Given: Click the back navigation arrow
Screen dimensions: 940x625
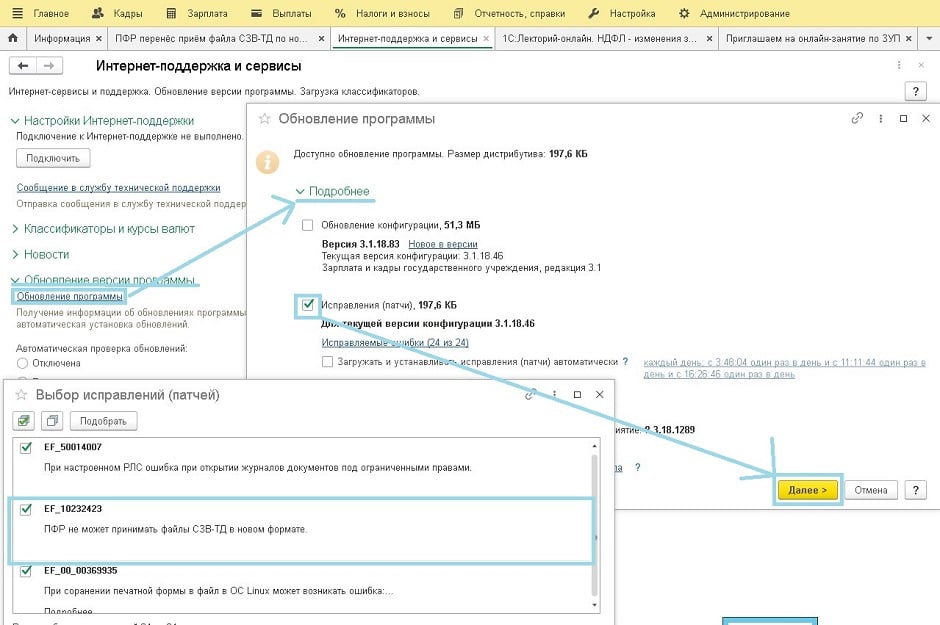Looking at the screenshot, I should (x=23, y=66).
